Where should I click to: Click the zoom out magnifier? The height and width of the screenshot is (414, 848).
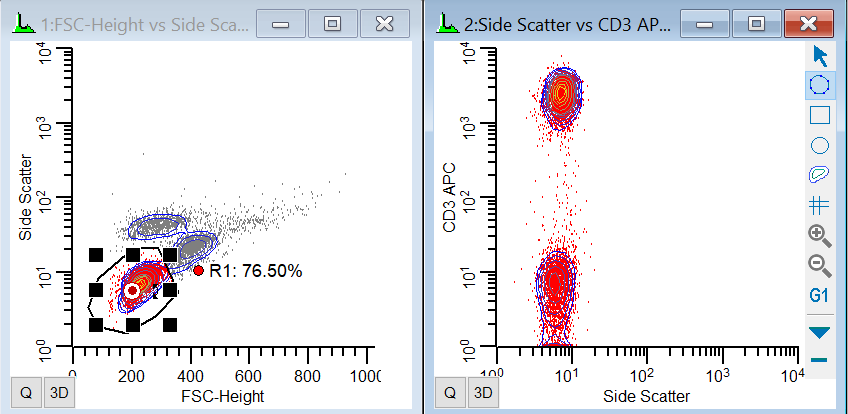point(820,265)
